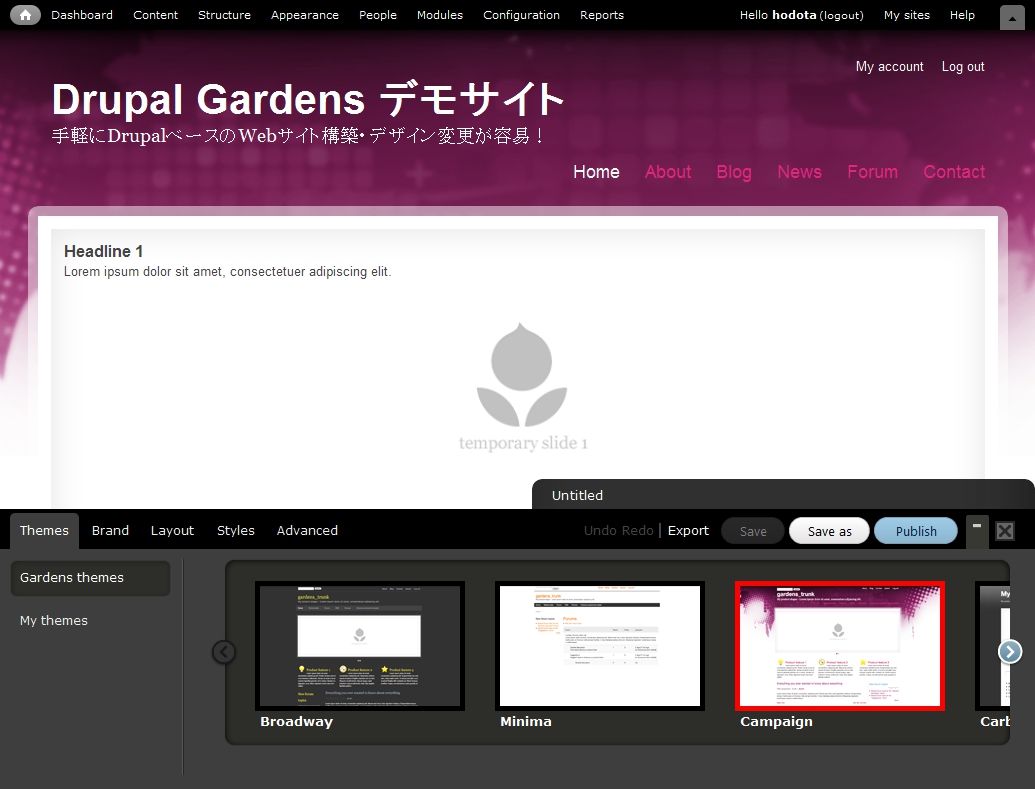Click the Japanese site slogan text
Image resolution: width=1035 pixels, height=789 pixels.
(298, 136)
